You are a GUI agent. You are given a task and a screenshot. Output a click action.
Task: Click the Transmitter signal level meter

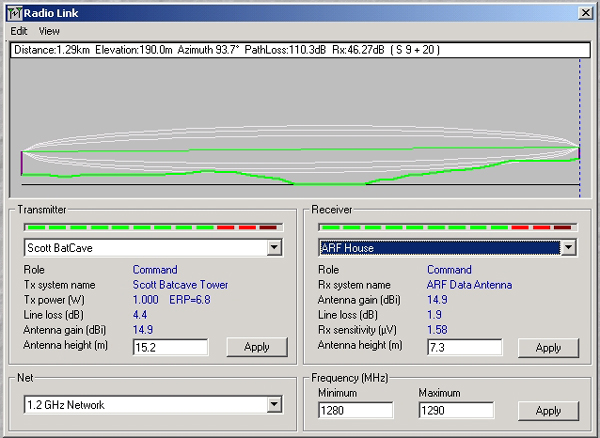pos(150,227)
